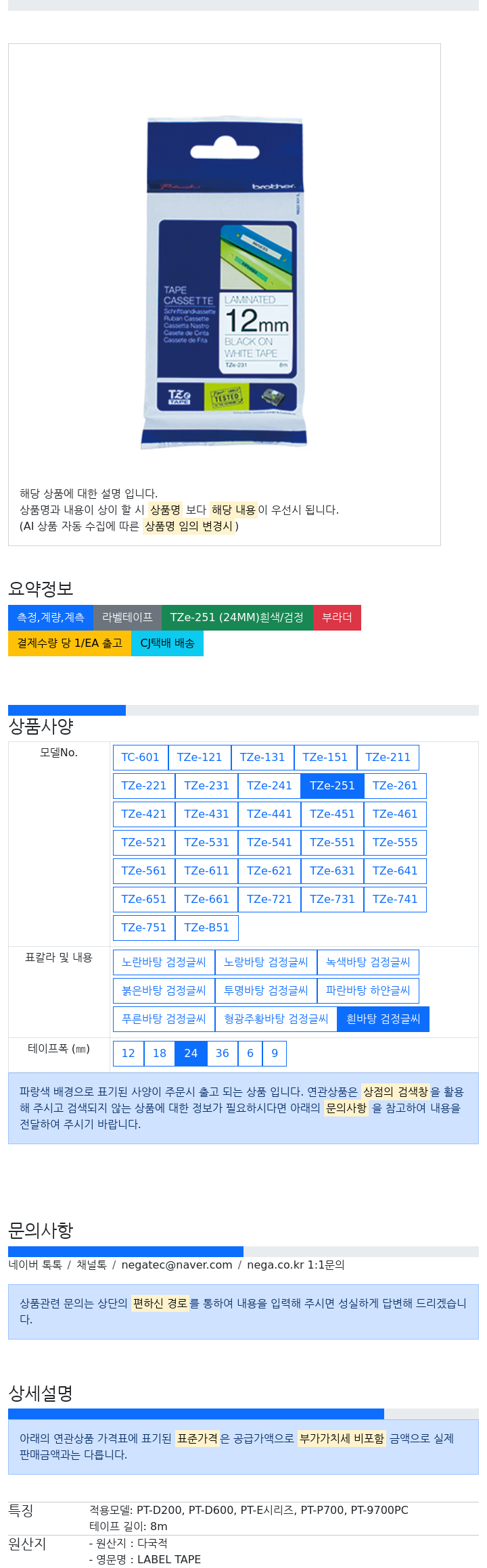Viewport: 487px width, 1568px height.
Task: Select model TC-601
Action: [x=140, y=757]
